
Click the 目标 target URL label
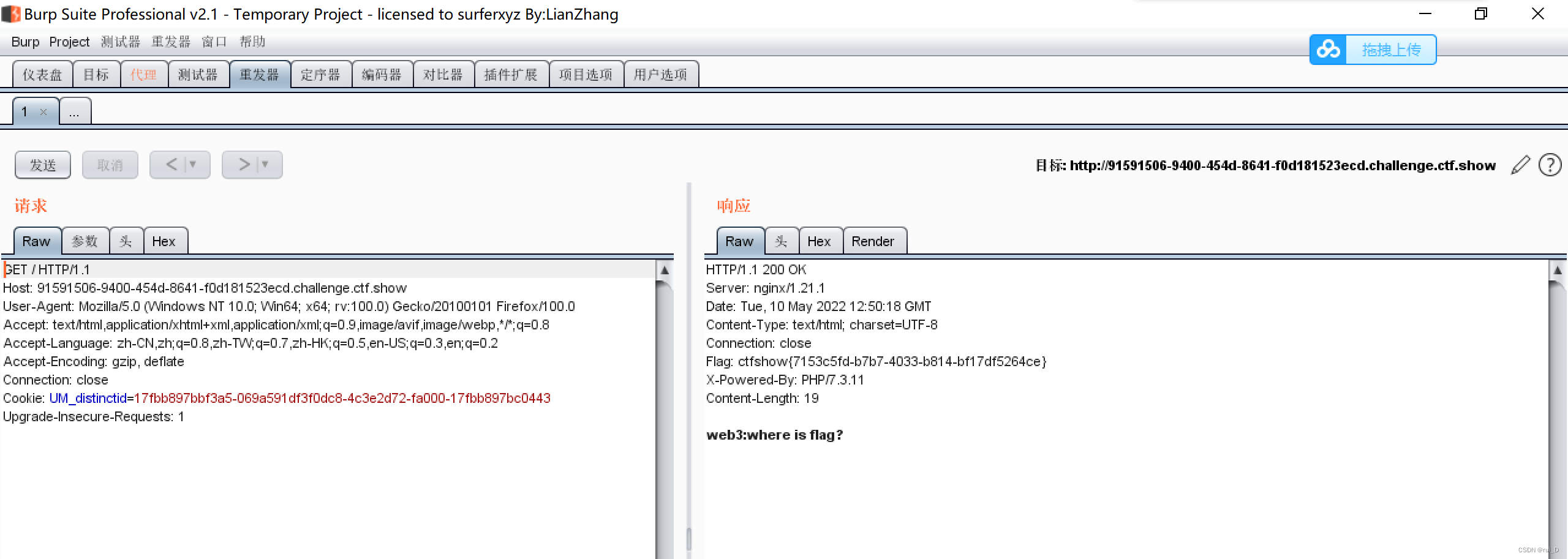tap(1265, 165)
